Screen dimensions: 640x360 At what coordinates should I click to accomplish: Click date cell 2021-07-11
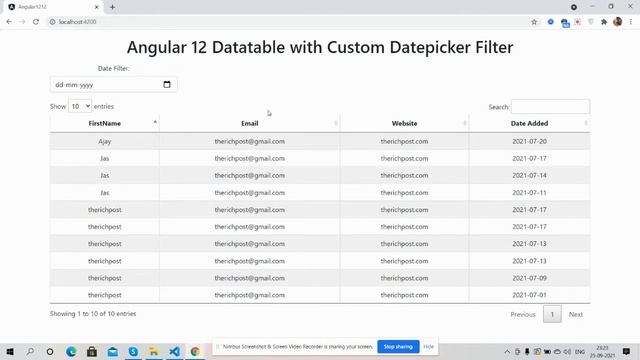529,193
